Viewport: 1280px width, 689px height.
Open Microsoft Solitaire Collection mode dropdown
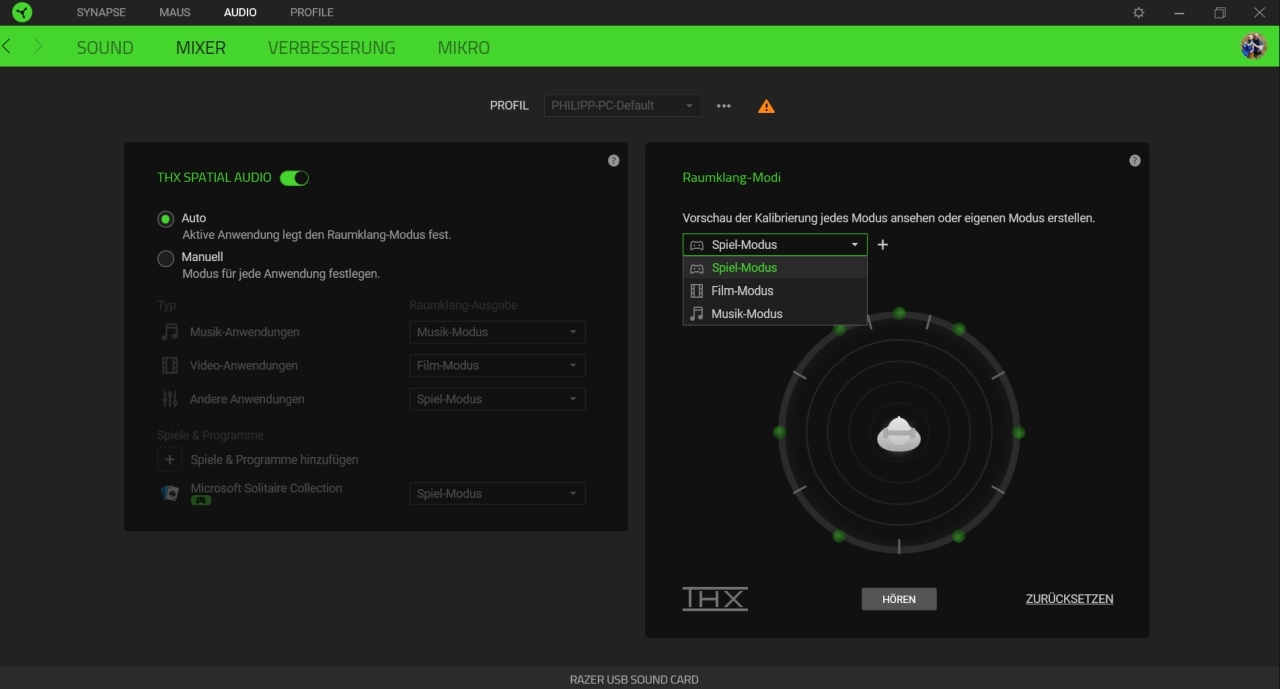[x=497, y=494]
